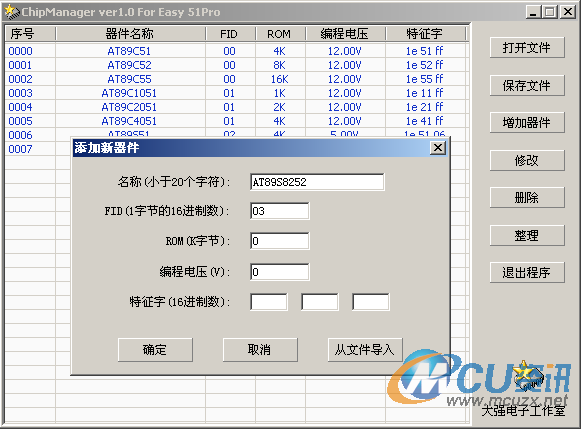Click the 12.00V voltage cell of AT89C51

pyautogui.click(x=345, y=51)
